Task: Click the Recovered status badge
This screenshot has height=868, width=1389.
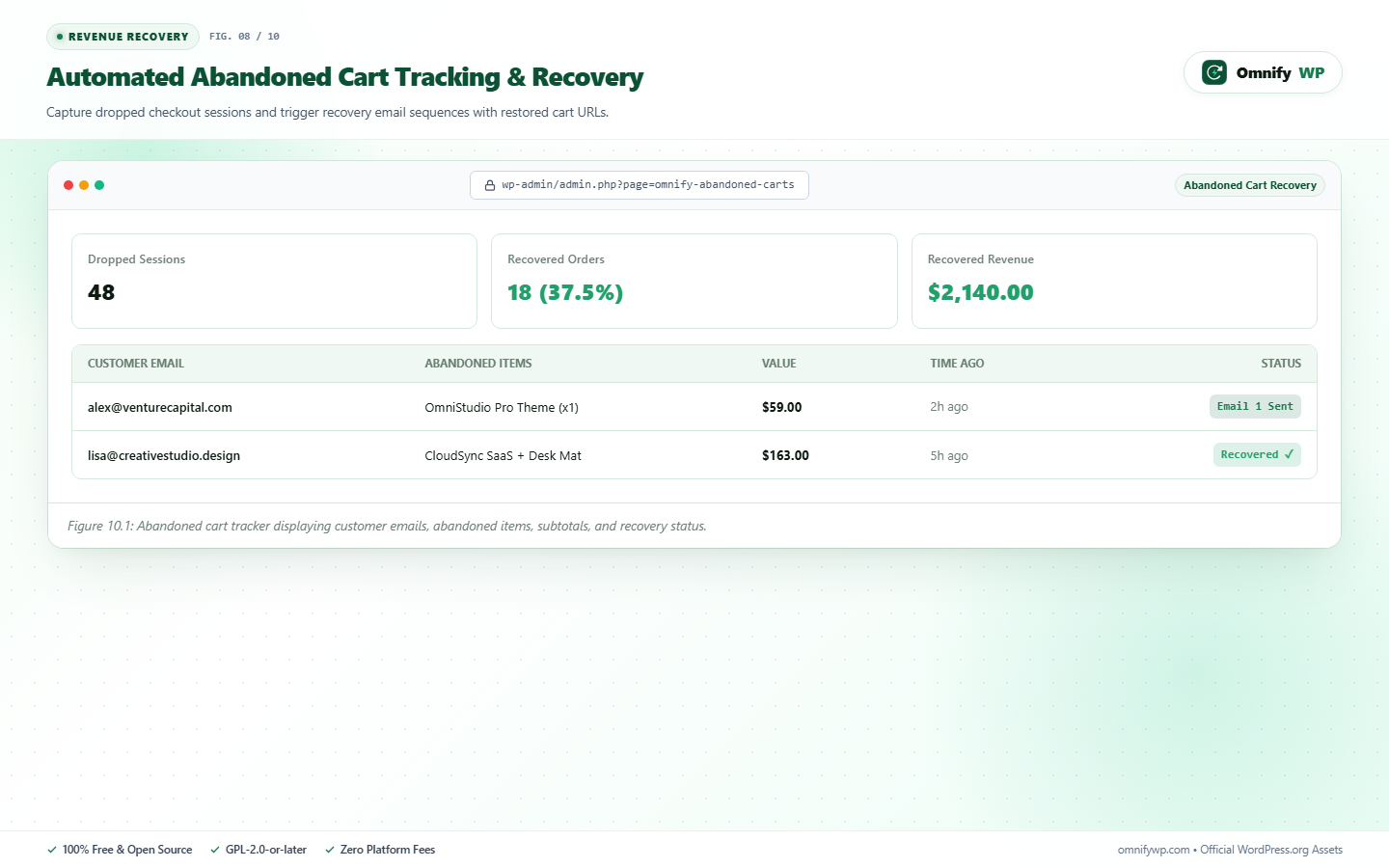Action: pos(1257,454)
